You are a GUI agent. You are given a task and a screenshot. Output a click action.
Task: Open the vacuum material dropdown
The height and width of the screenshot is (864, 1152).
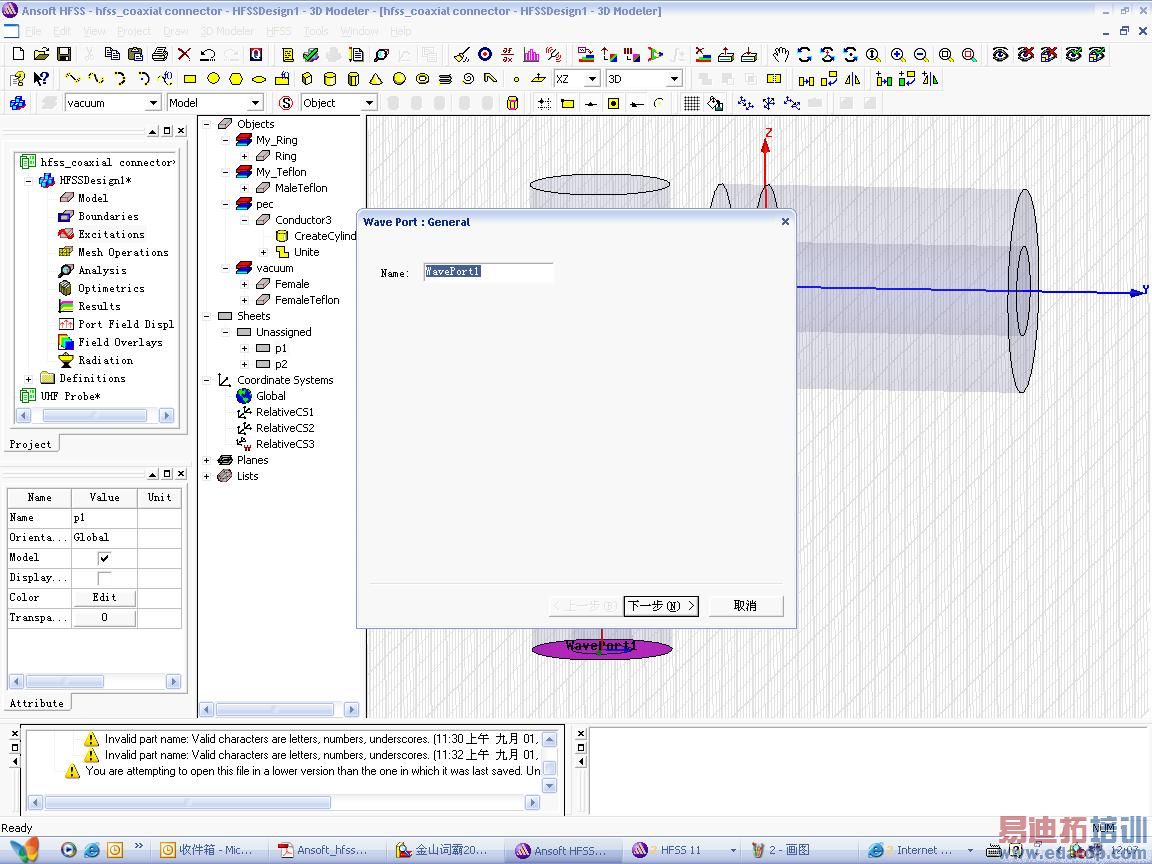[153, 103]
